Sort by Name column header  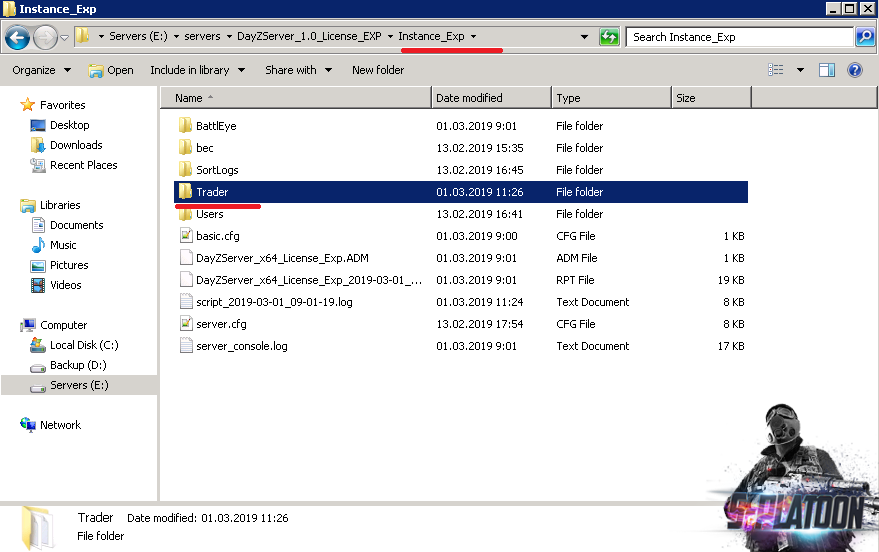[x=296, y=98]
